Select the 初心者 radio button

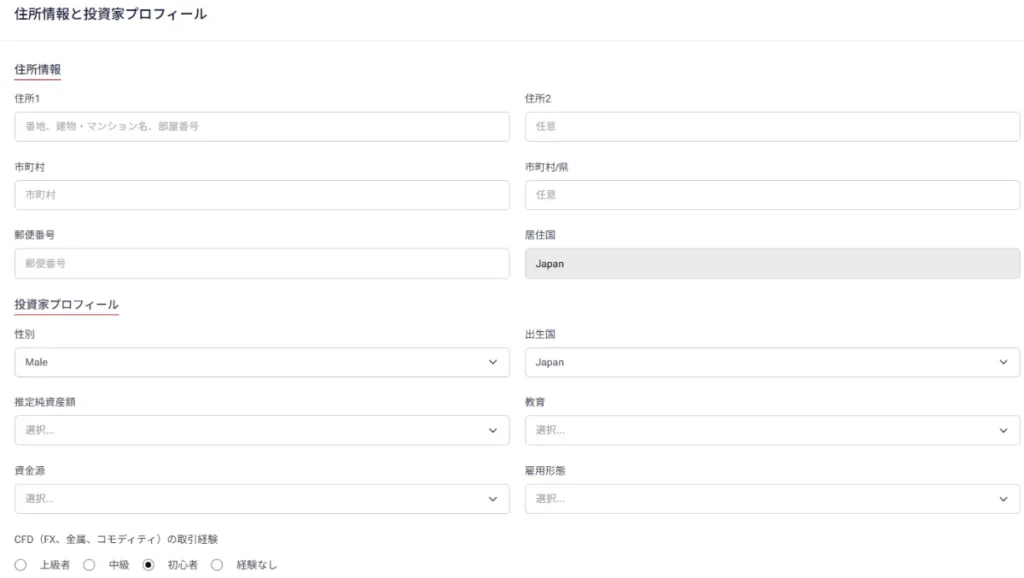(x=148, y=564)
